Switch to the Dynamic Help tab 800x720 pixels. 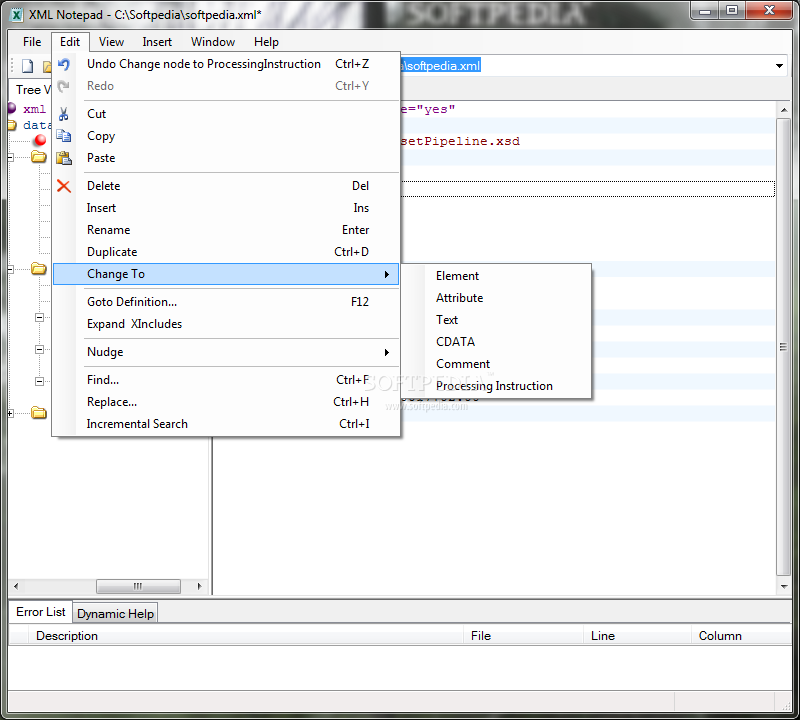114,612
